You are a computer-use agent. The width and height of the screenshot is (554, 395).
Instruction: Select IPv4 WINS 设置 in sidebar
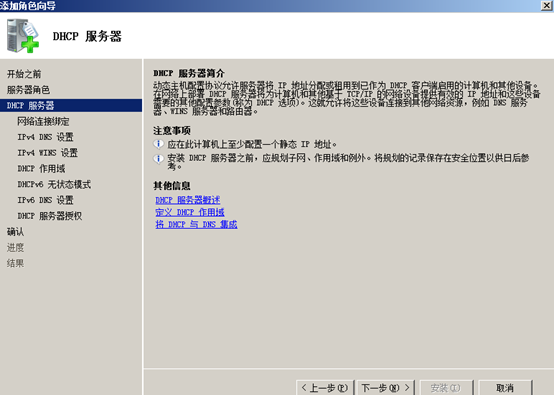click(x=48, y=153)
